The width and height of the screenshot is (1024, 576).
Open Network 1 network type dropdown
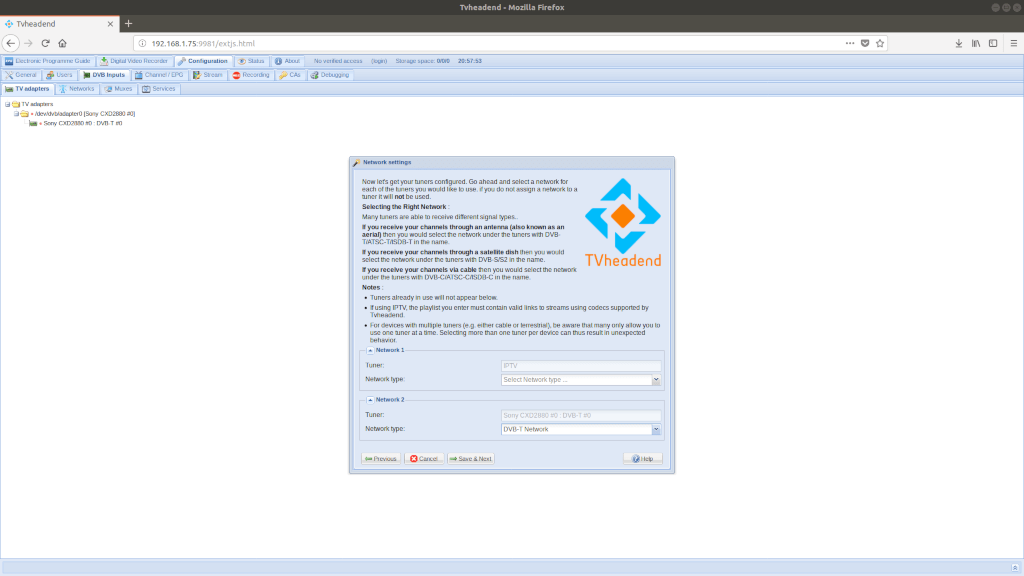(x=656, y=380)
